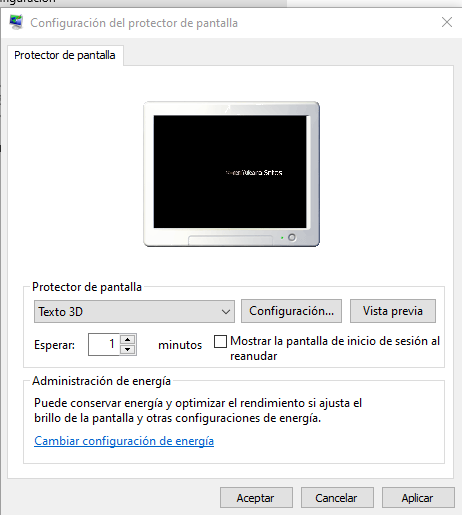The width and height of the screenshot is (462, 515).
Task: Enable Mostrar la pantalla de inicio de sesión checkbox
Action: [220, 341]
